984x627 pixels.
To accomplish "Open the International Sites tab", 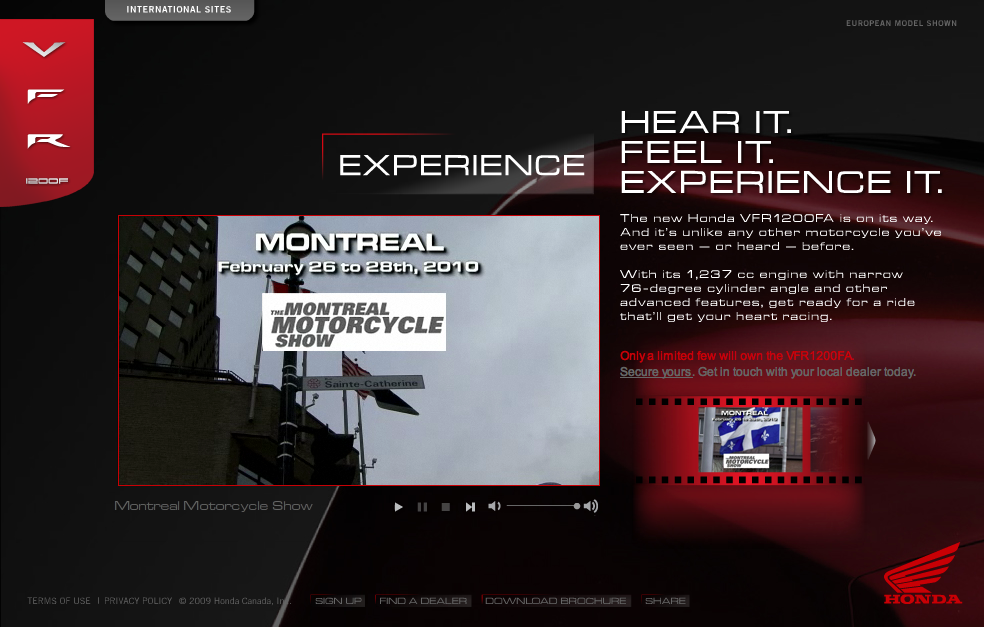I will click(x=179, y=10).
